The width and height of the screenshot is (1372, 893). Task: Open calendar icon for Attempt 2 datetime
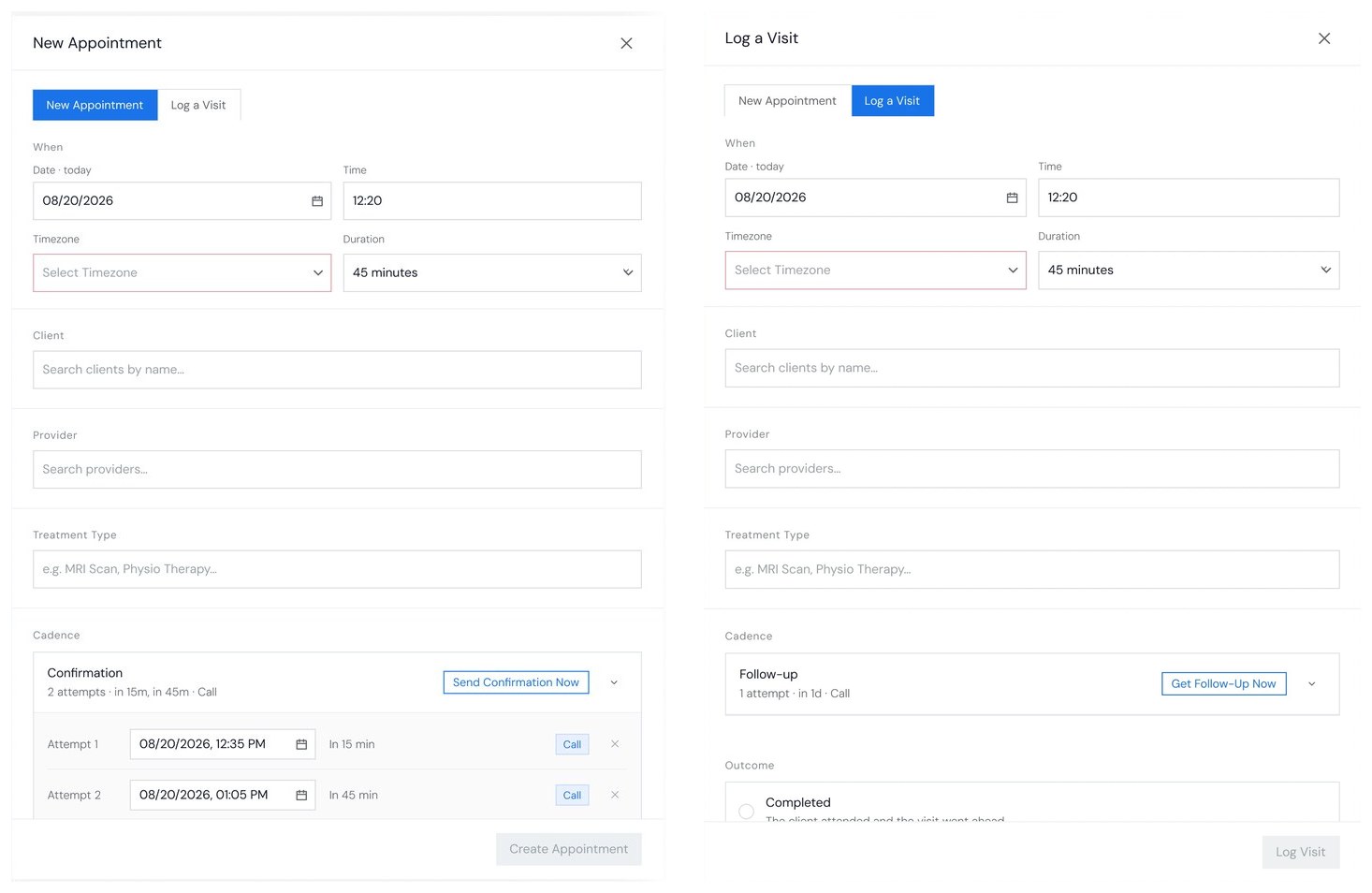(x=301, y=795)
